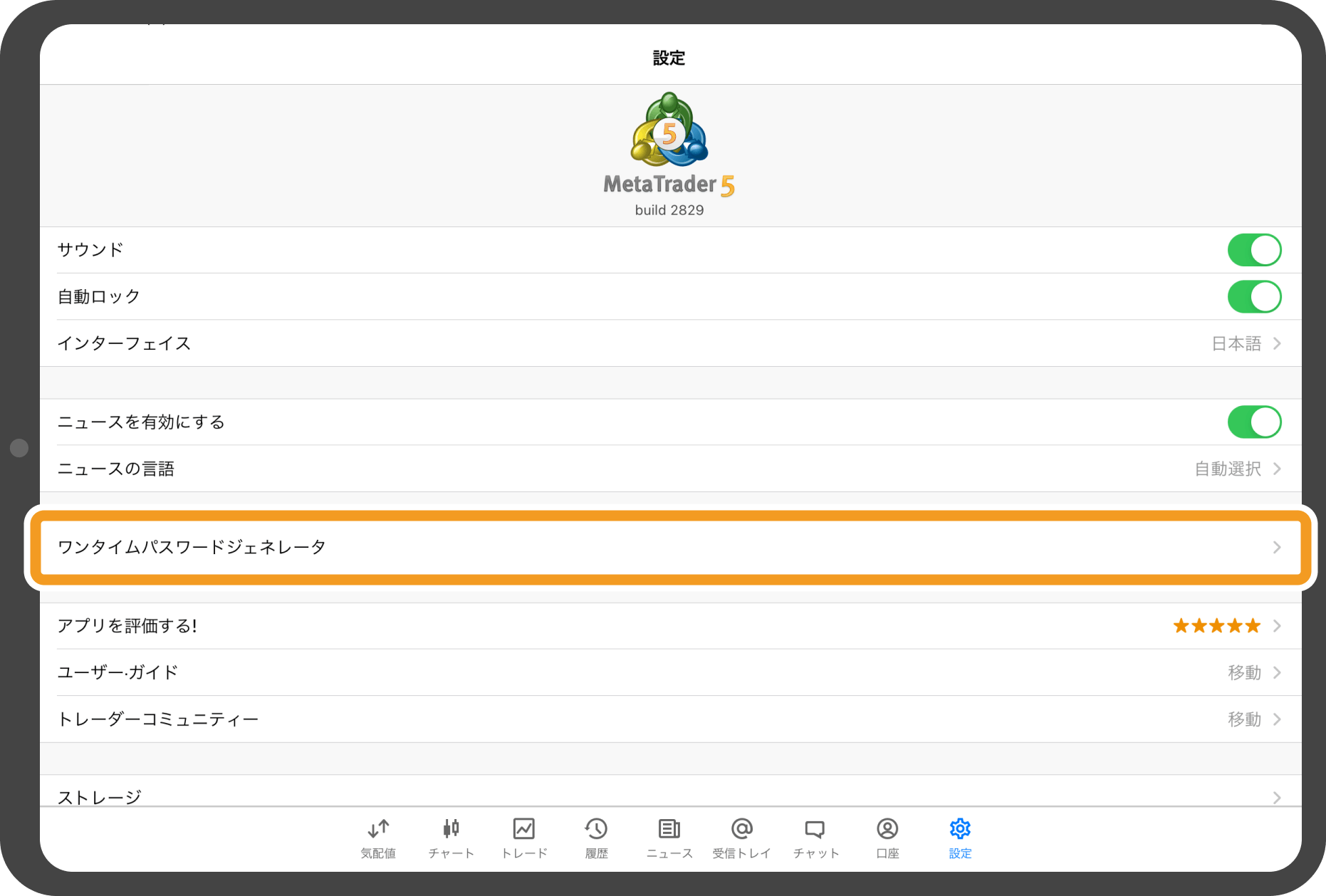The image size is (1326, 896).
Task: Switch to the 気配値 tab label
Action: (378, 853)
